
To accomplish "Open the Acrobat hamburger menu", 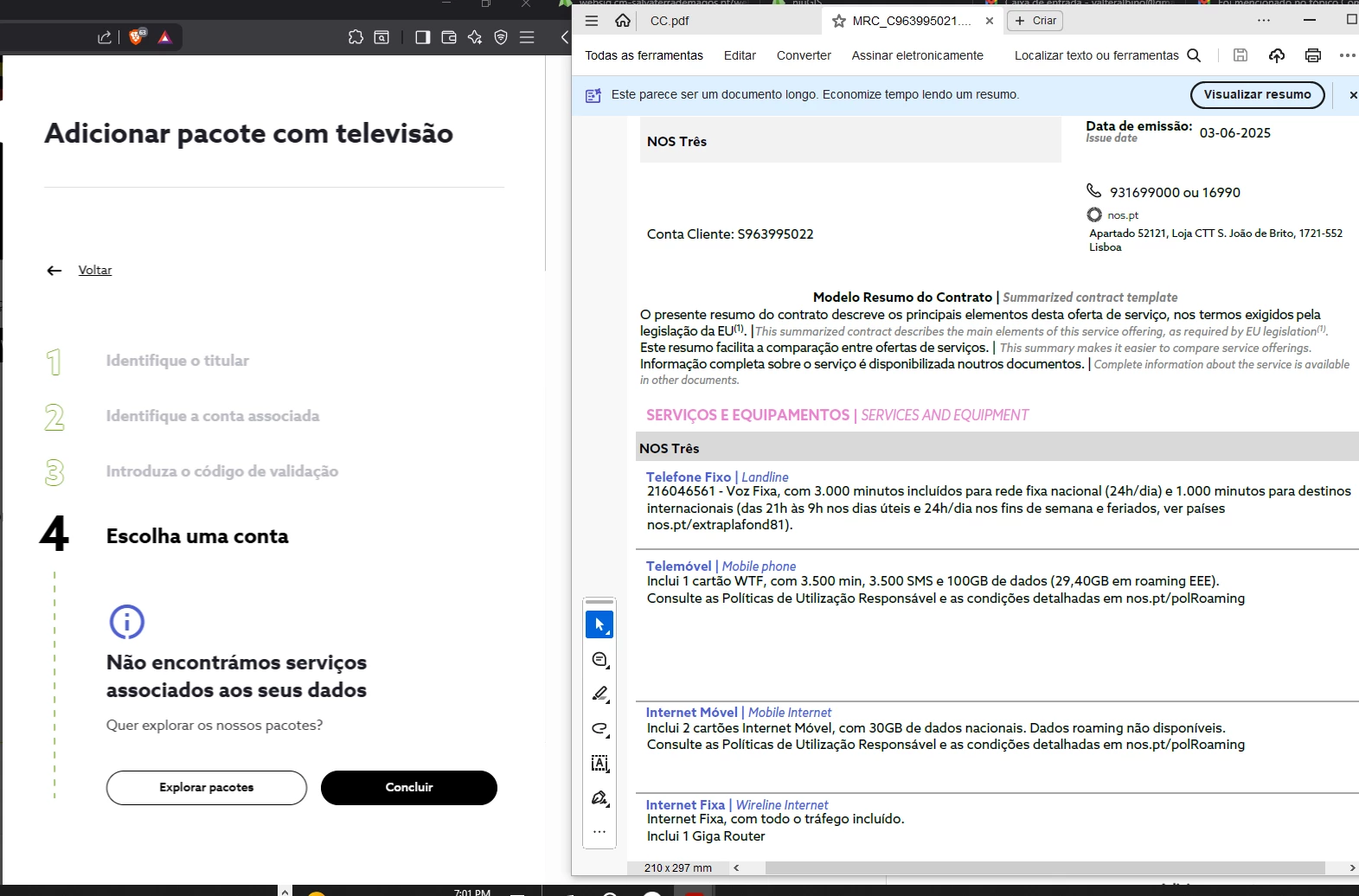I will tap(592, 21).
